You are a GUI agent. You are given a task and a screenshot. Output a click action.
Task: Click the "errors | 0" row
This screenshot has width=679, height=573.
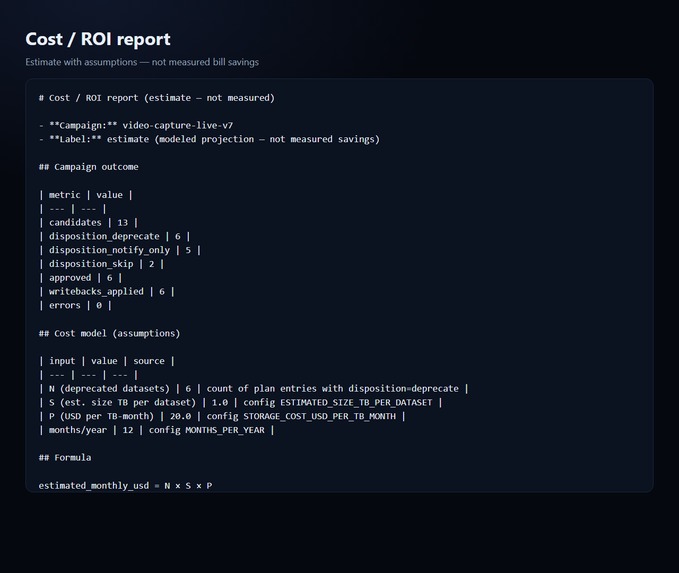tap(75, 306)
